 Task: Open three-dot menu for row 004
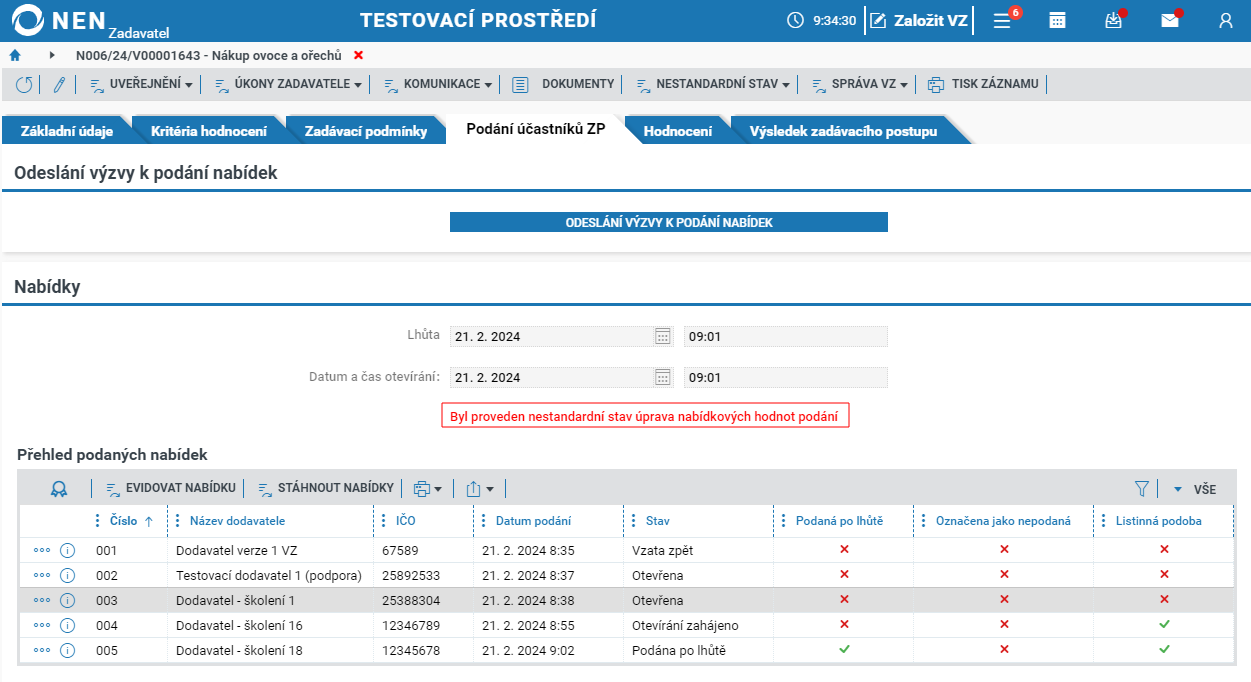42,625
